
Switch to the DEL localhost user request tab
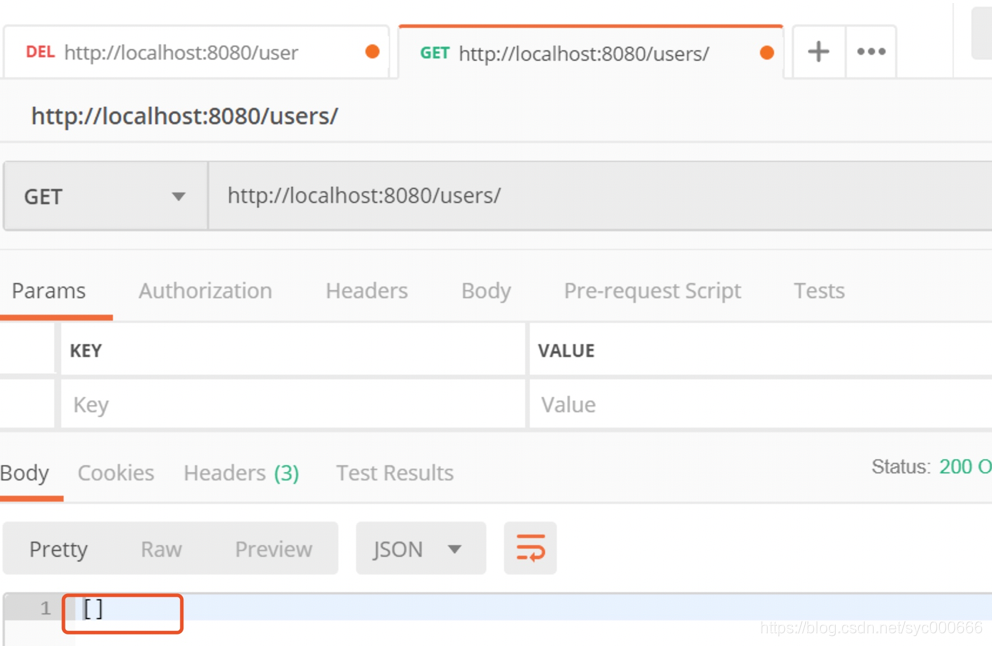(180, 51)
